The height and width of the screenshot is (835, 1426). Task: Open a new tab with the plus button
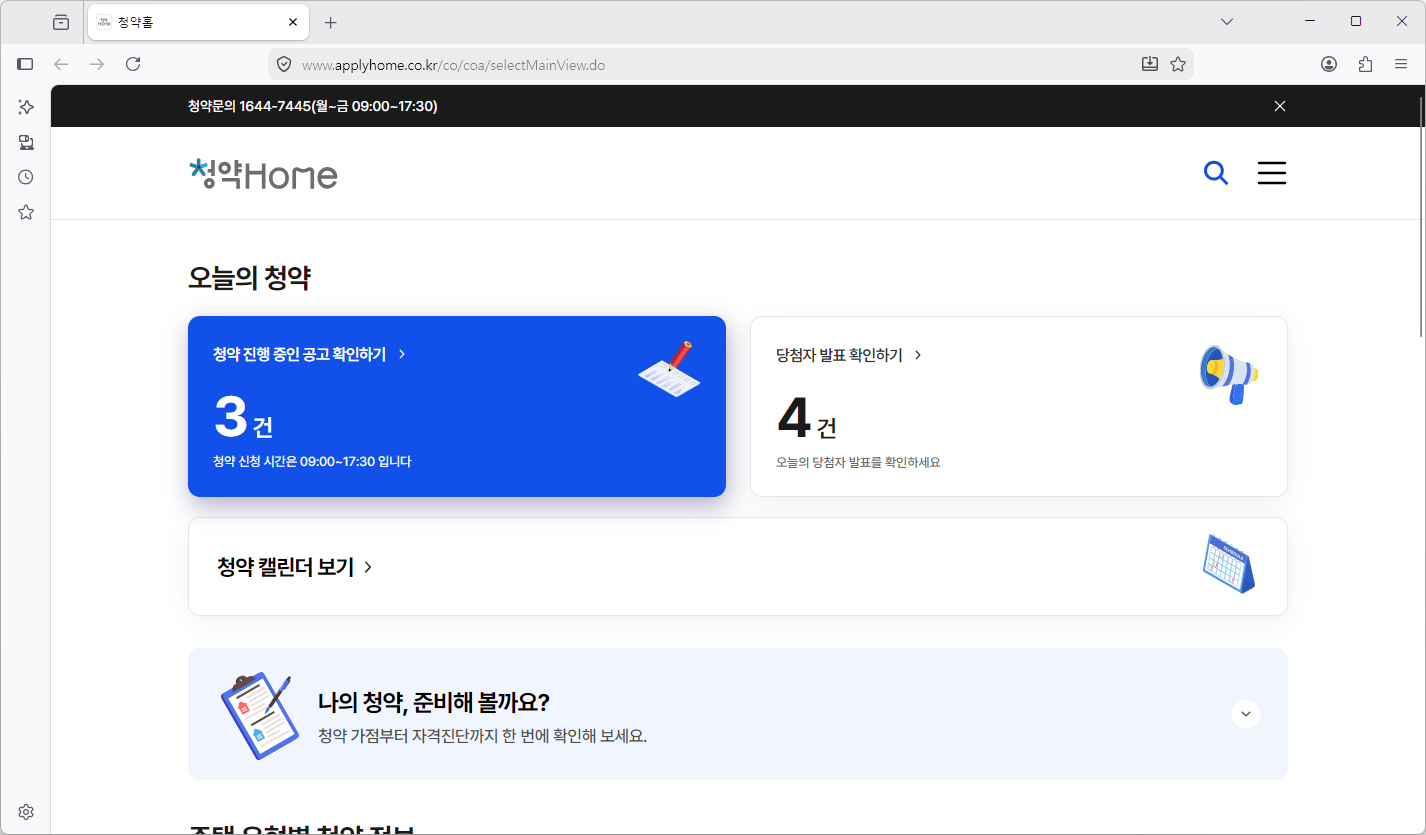tap(331, 22)
